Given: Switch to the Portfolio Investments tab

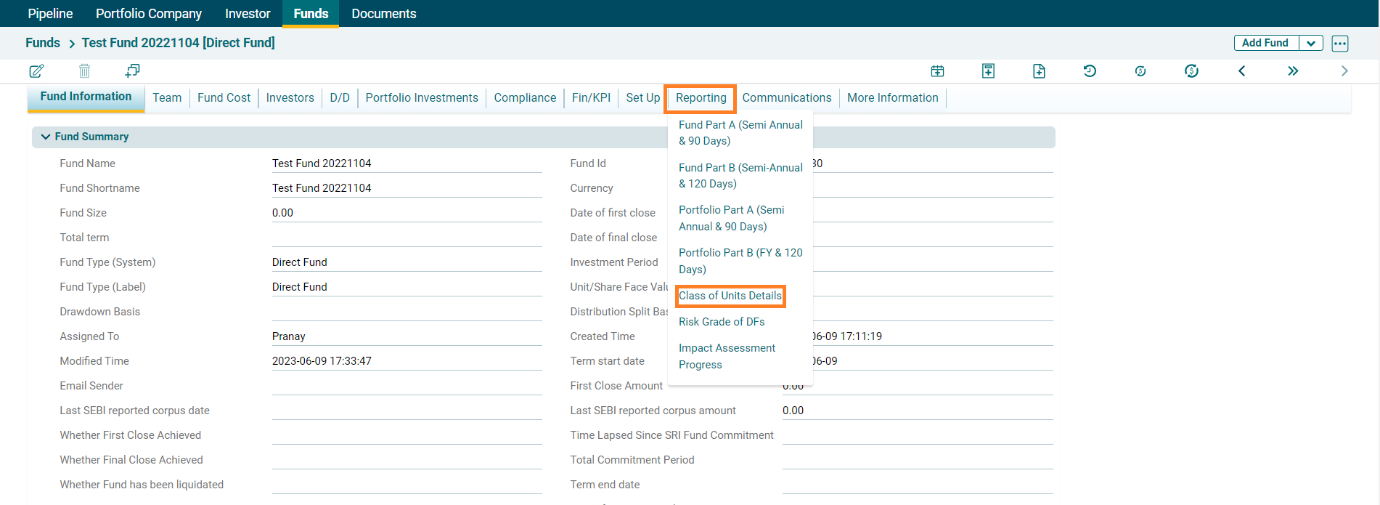Looking at the screenshot, I should pyautogui.click(x=422, y=98).
